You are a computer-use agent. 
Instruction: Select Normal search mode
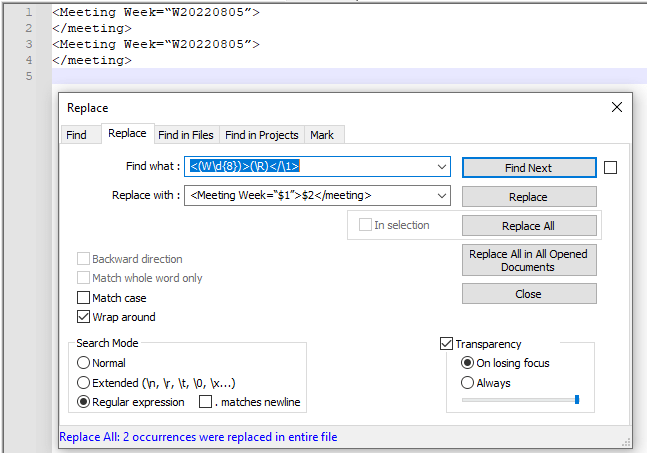click(83, 363)
